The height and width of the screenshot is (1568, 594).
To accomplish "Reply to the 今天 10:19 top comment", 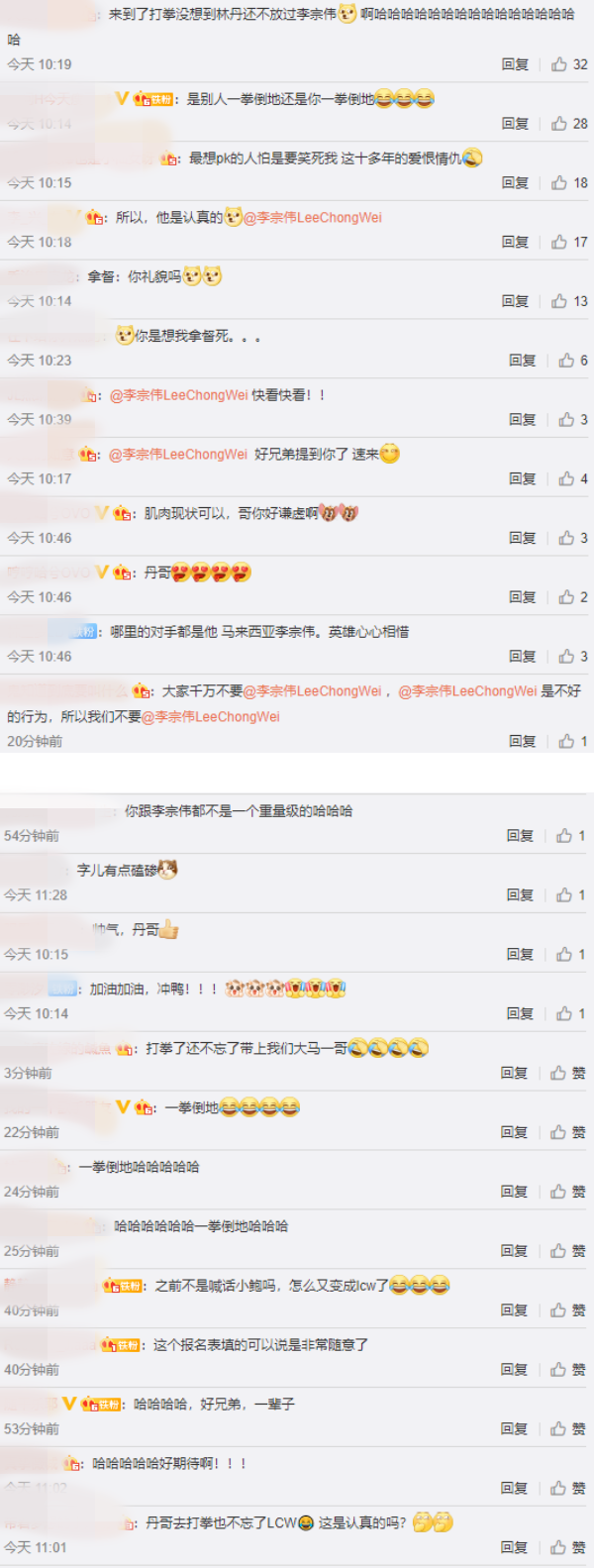I will pos(515,64).
